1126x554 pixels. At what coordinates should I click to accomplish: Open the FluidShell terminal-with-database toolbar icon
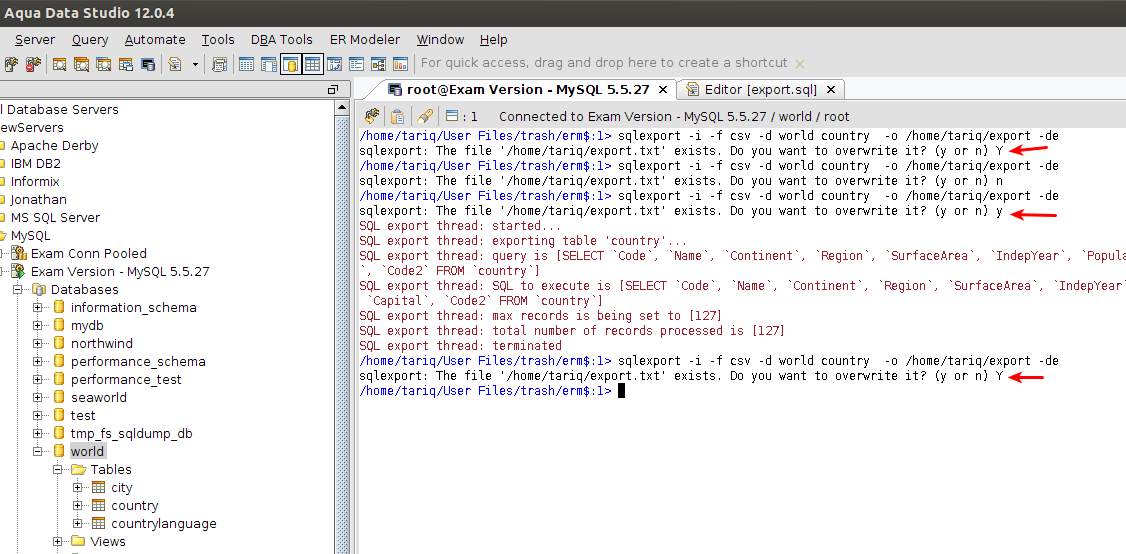148,64
